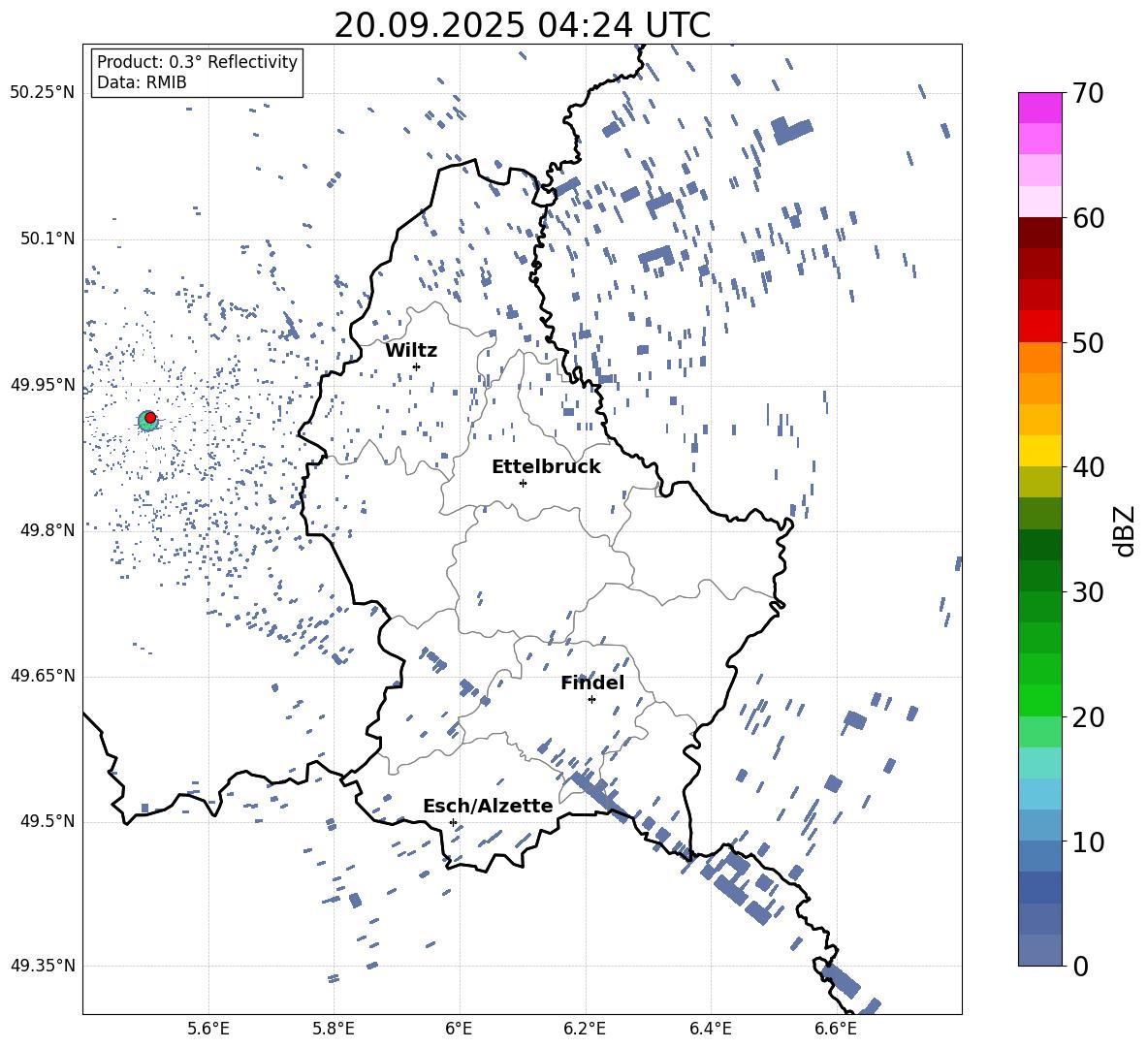Viewport: 1148px width, 1048px height.
Task: Click the cross marker below Ettelbruck
Action: [523, 483]
